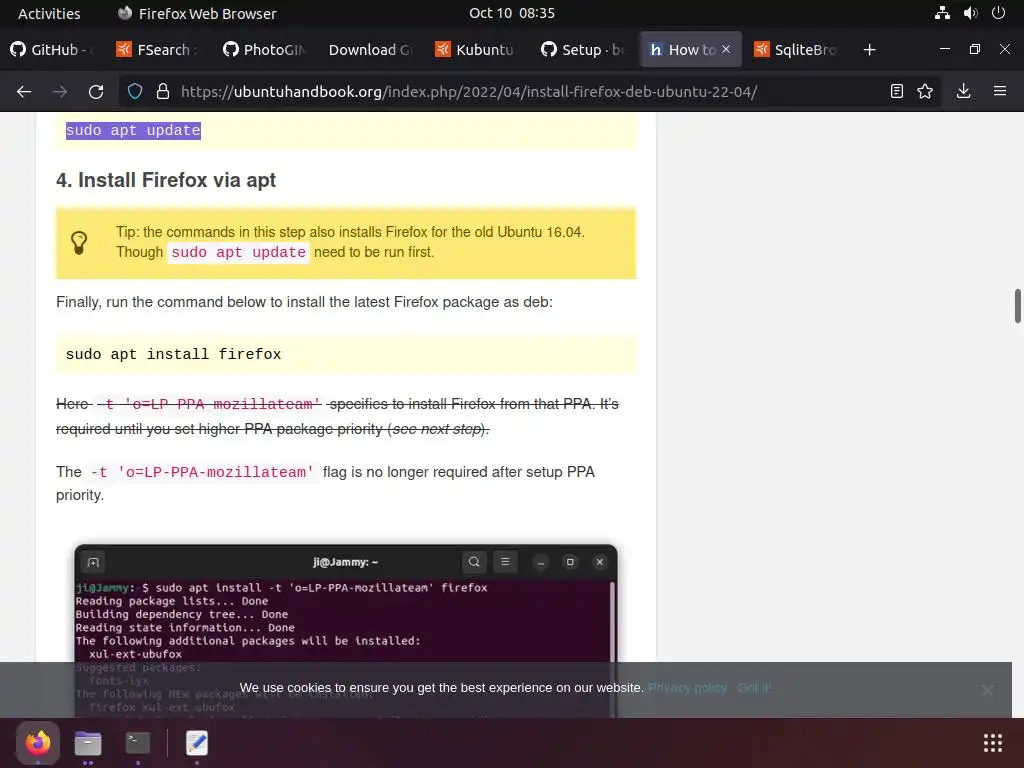Screen dimensions: 1024x768
Task: Switch to the Setup tab
Action: click(583, 50)
